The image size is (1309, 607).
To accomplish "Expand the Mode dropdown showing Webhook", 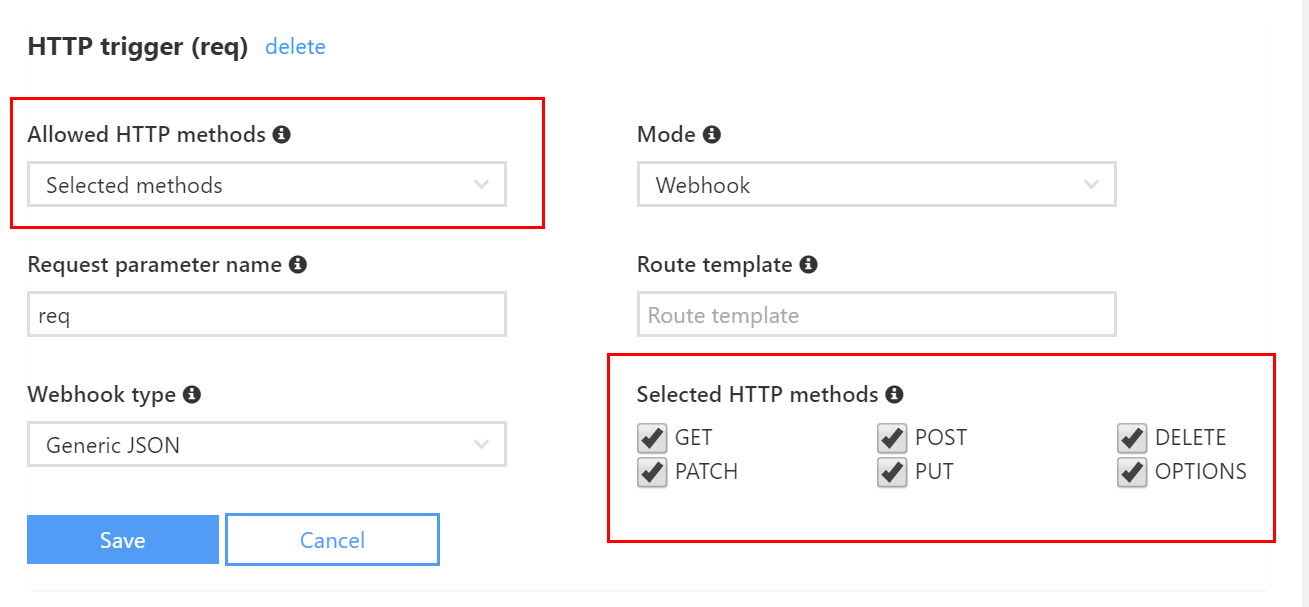I will pyautogui.click(x=876, y=185).
